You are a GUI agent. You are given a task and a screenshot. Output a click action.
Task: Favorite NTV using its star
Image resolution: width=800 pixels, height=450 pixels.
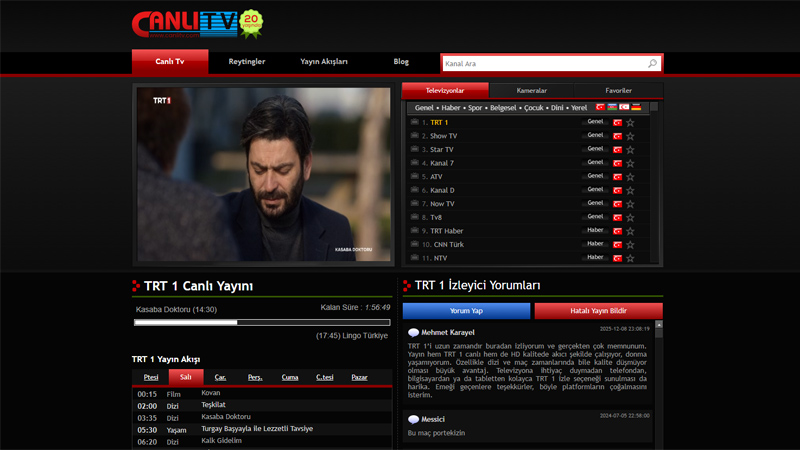(x=630, y=258)
